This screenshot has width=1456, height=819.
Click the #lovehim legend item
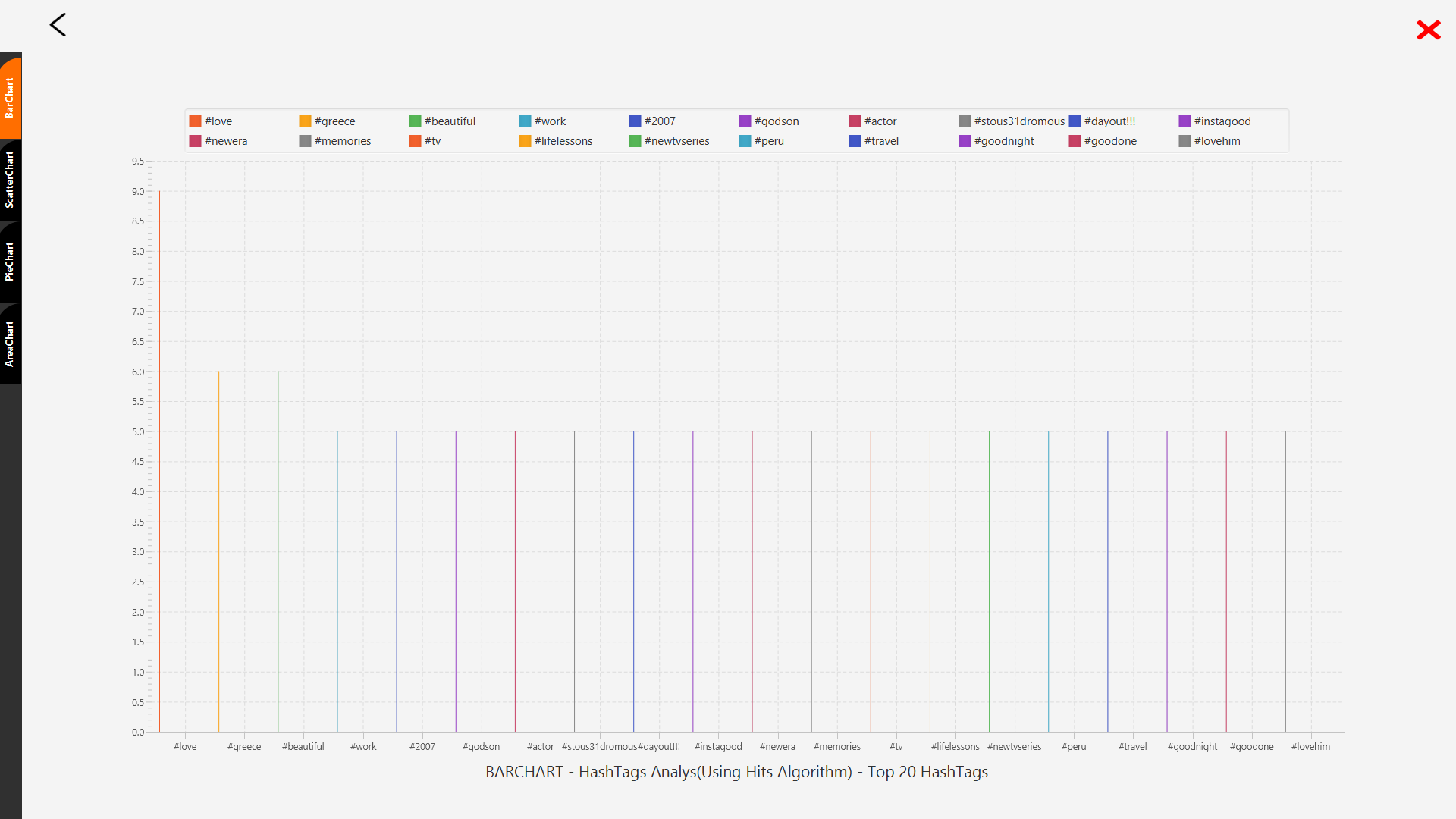pos(1216,141)
